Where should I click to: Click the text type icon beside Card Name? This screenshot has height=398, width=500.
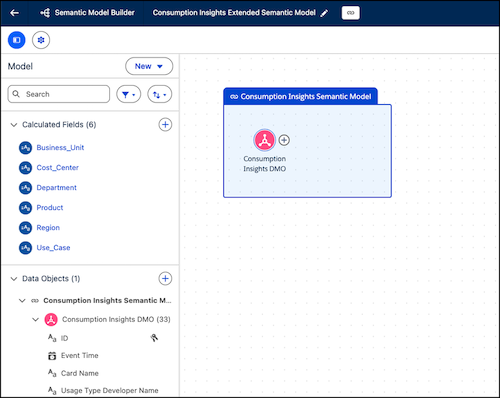[52, 373]
